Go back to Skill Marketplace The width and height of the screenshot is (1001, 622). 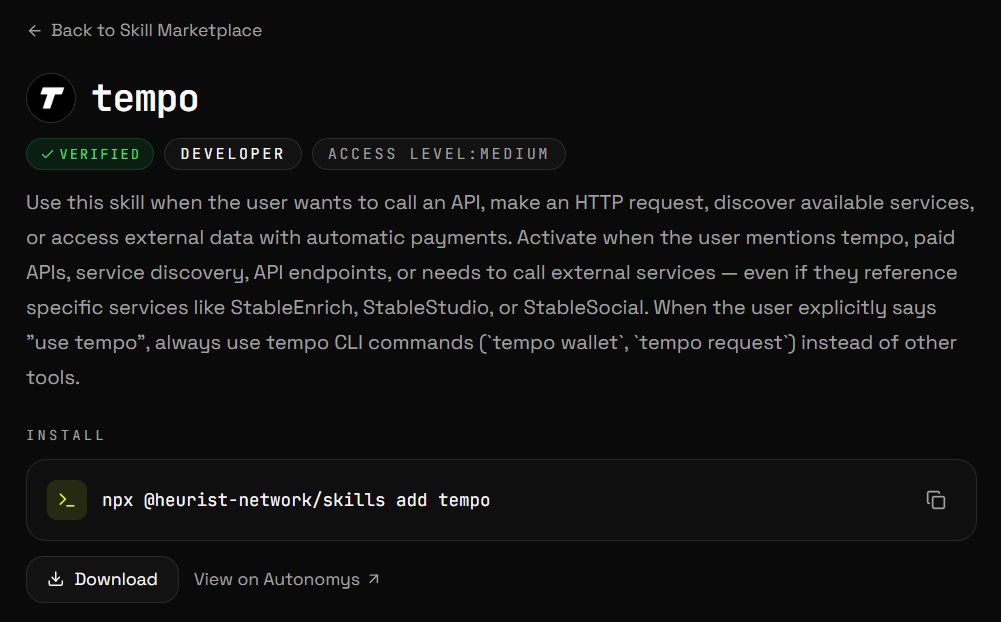pyautogui.click(x=145, y=31)
